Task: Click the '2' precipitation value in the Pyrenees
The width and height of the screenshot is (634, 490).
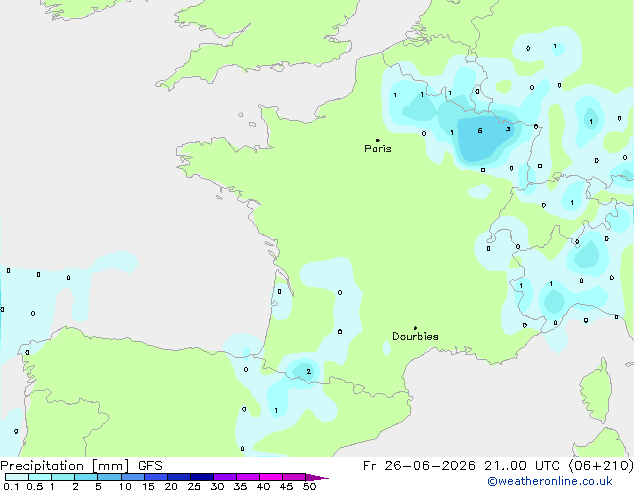Action: (309, 371)
